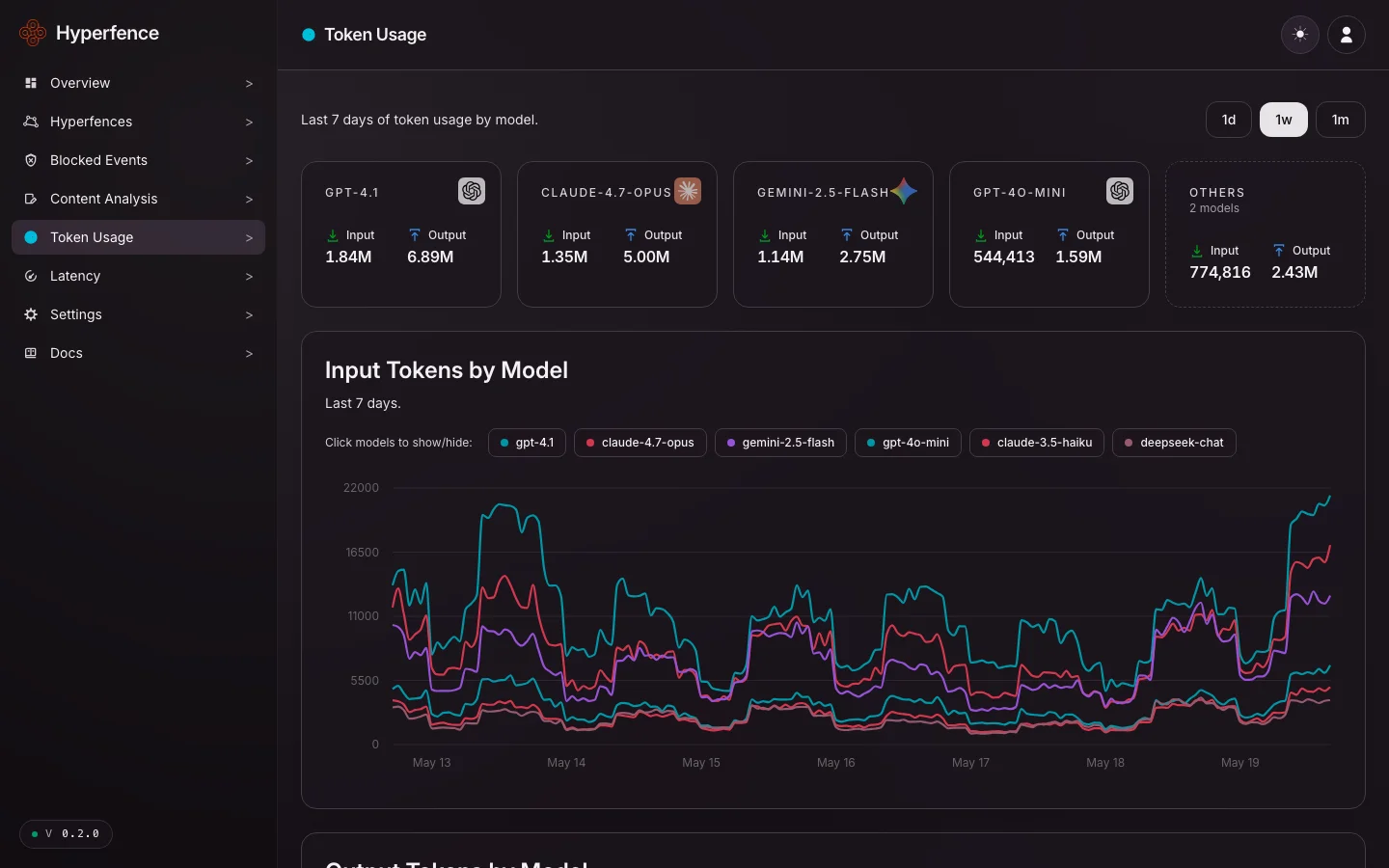Click the V 0.2.0 version badge
Viewport: 1389px width, 868px height.
[x=66, y=834]
